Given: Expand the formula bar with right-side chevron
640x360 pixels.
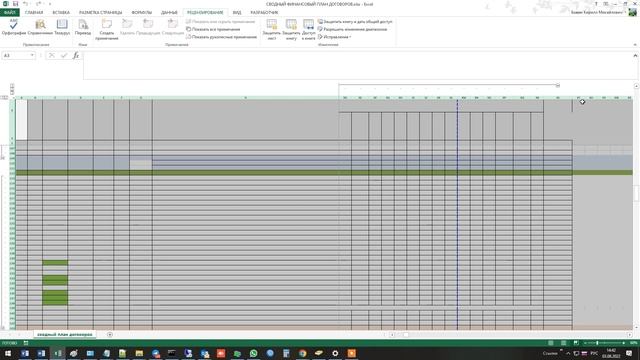Looking at the screenshot, I should click(635, 56).
